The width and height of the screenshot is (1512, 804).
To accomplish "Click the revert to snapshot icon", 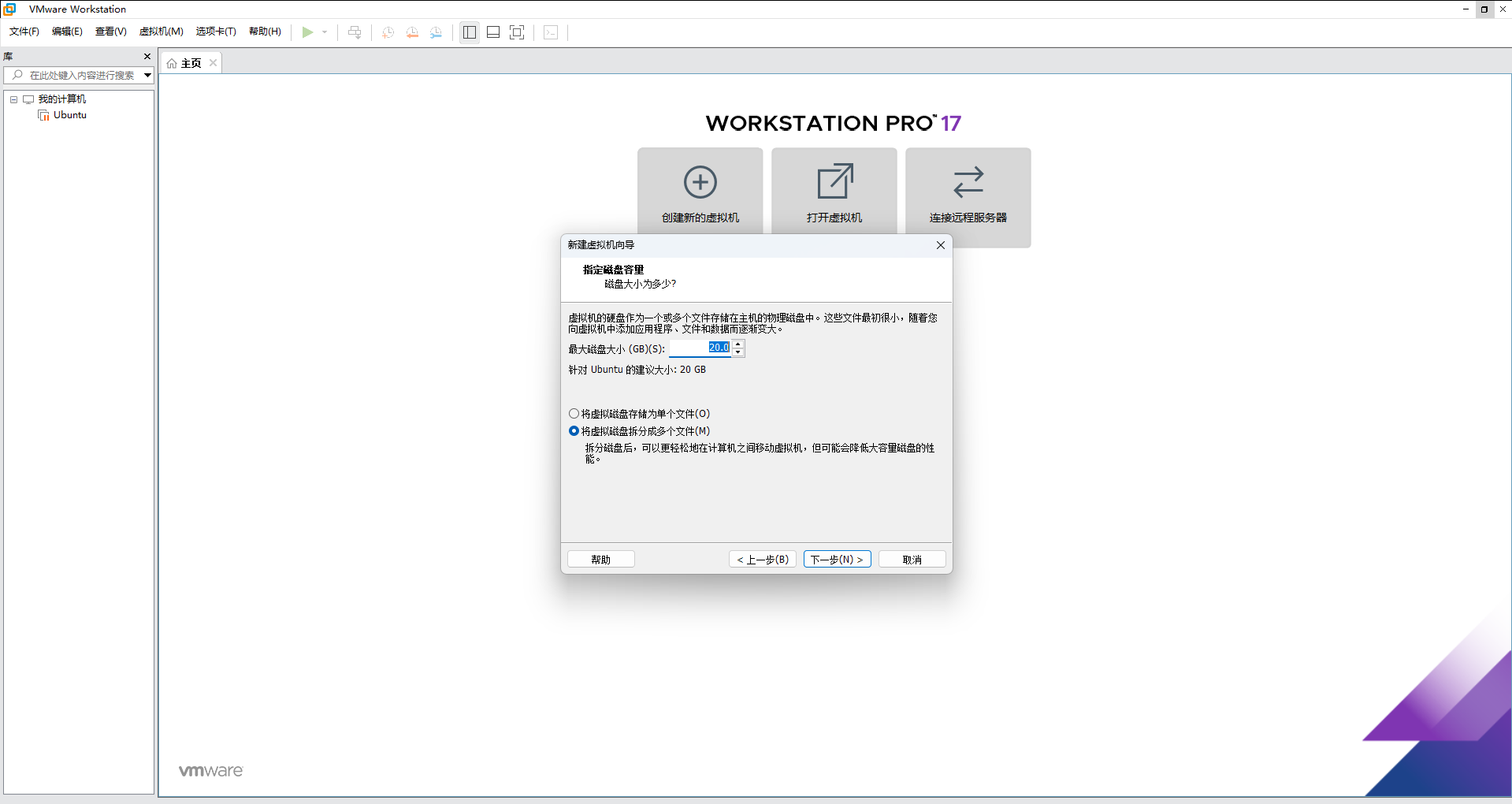I will click(412, 32).
